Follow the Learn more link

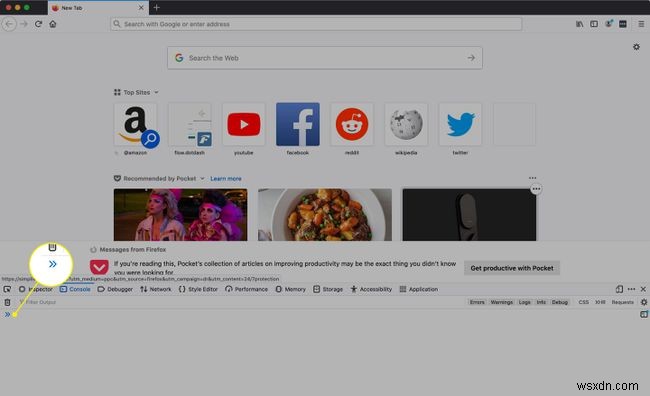tap(226, 179)
